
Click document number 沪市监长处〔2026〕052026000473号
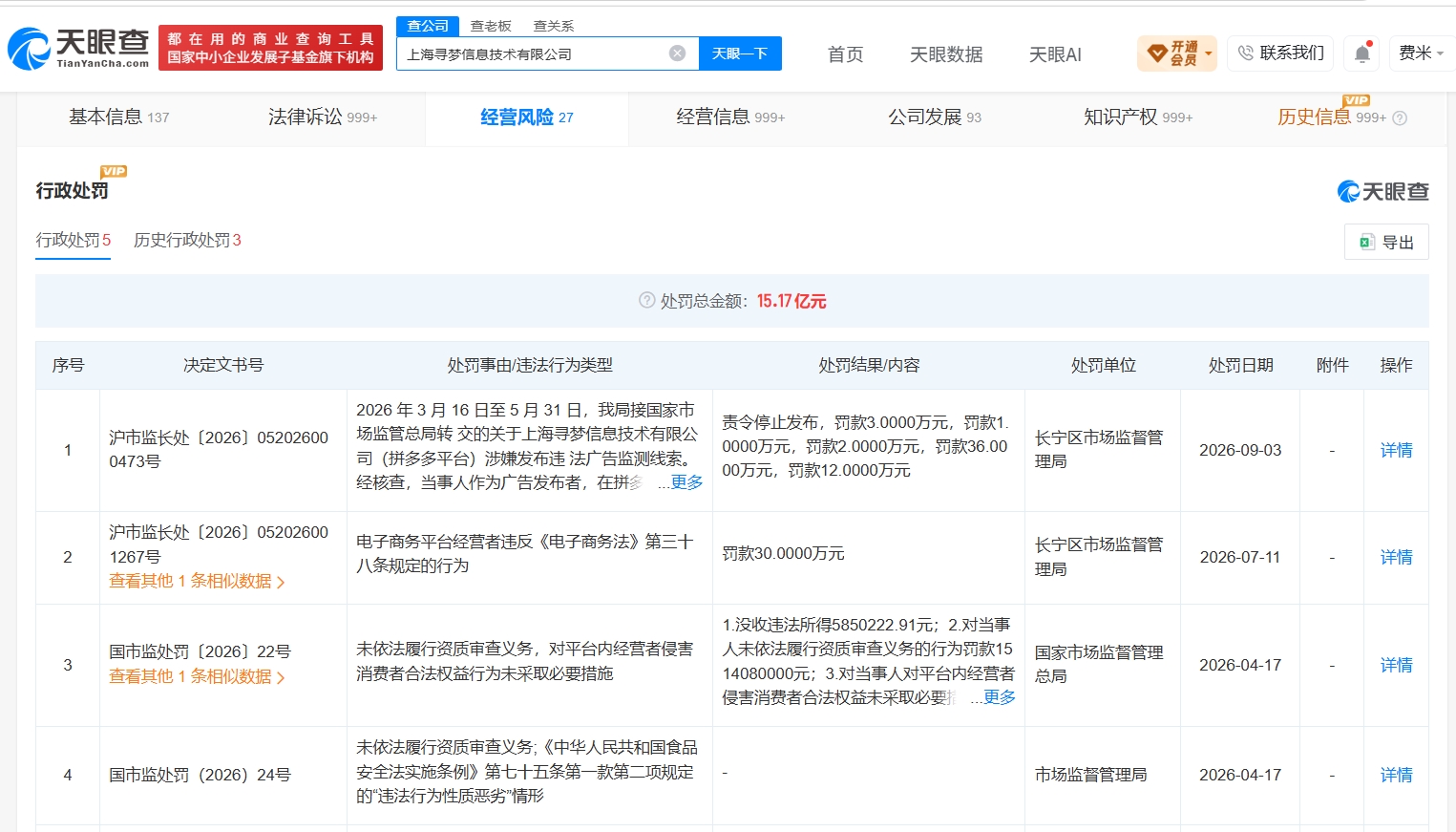pos(219,450)
